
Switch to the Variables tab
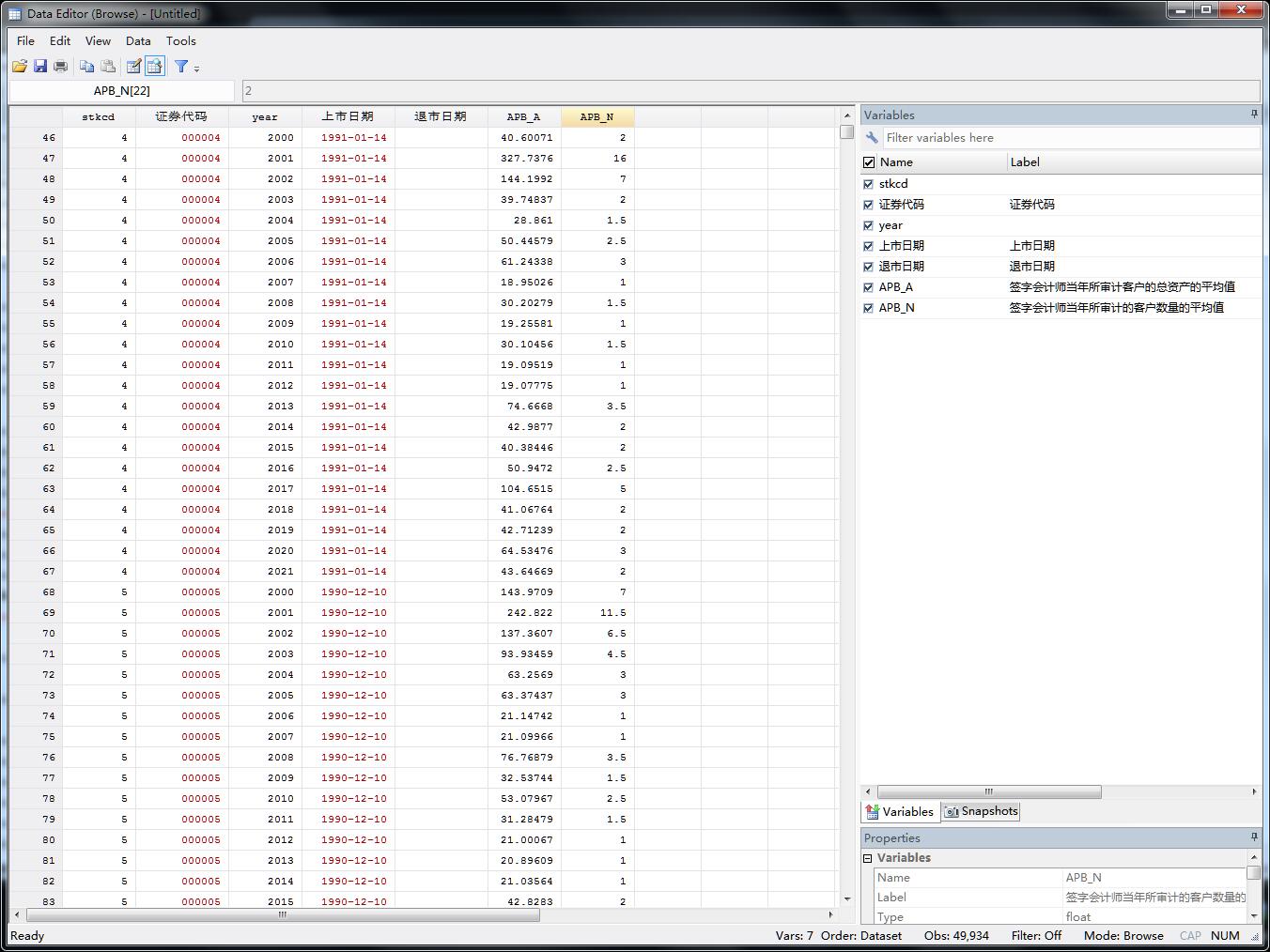click(900, 811)
